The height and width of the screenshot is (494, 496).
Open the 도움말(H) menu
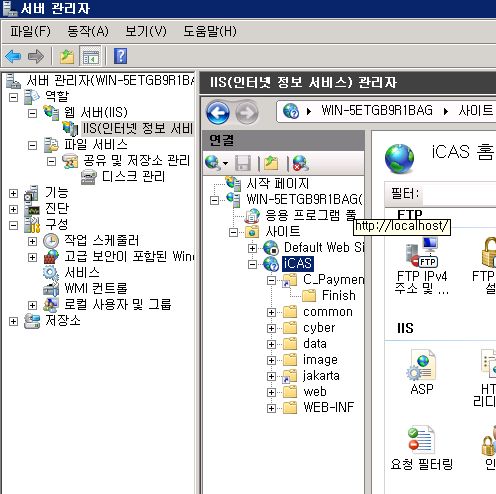(210, 31)
